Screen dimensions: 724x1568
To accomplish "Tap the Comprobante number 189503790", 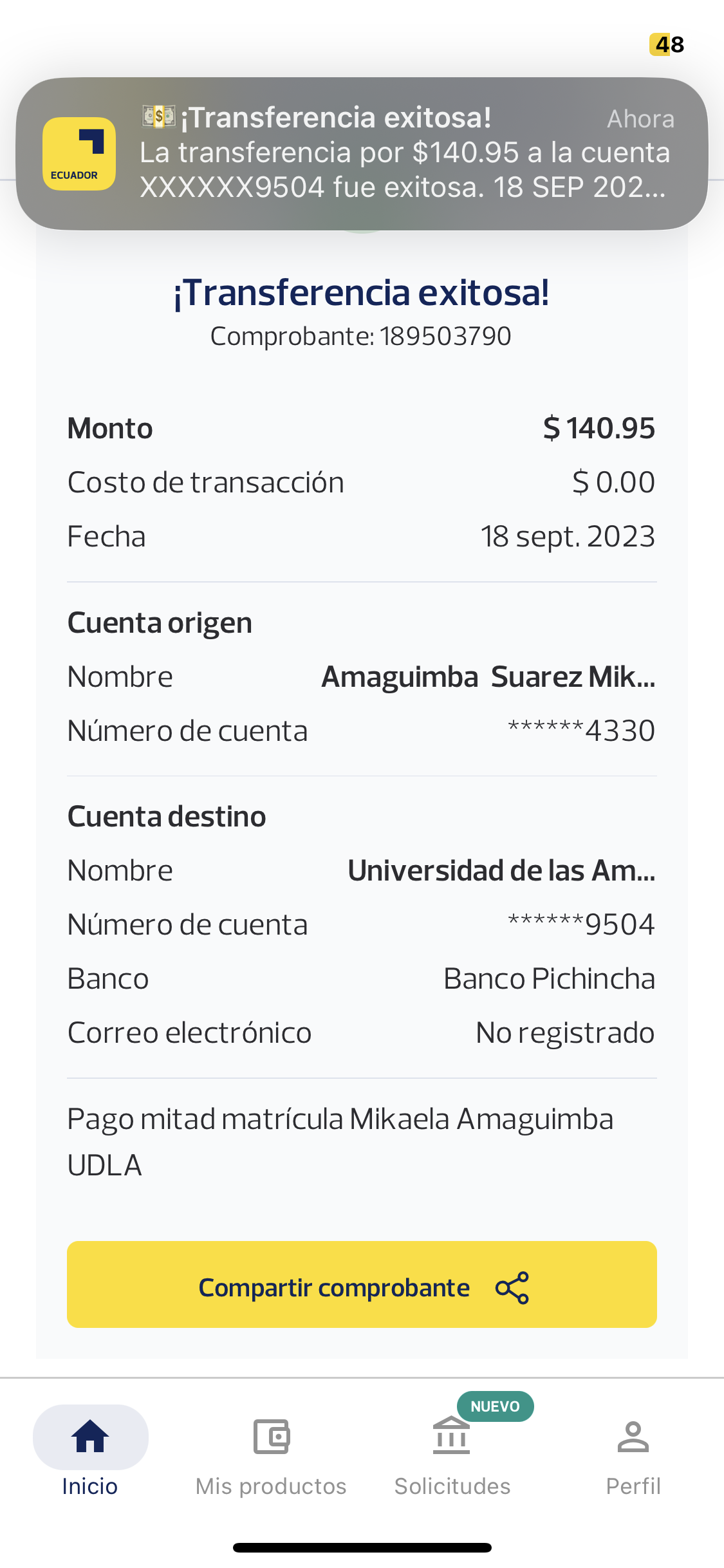I will (x=445, y=336).
